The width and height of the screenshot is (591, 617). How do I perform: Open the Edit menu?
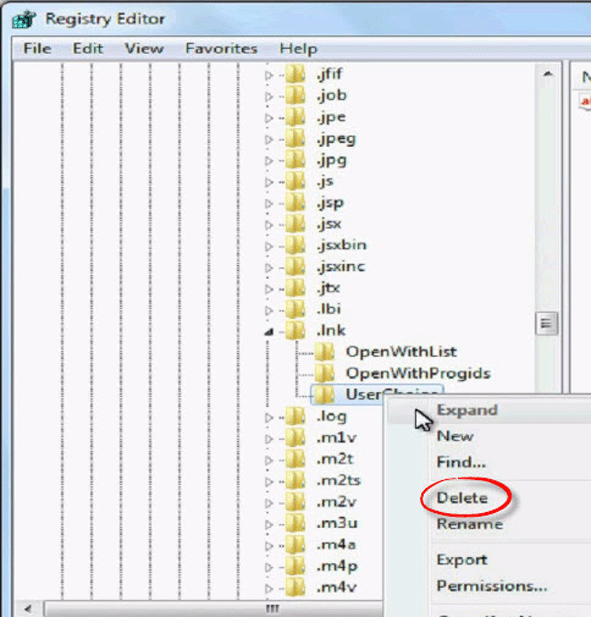[88, 48]
